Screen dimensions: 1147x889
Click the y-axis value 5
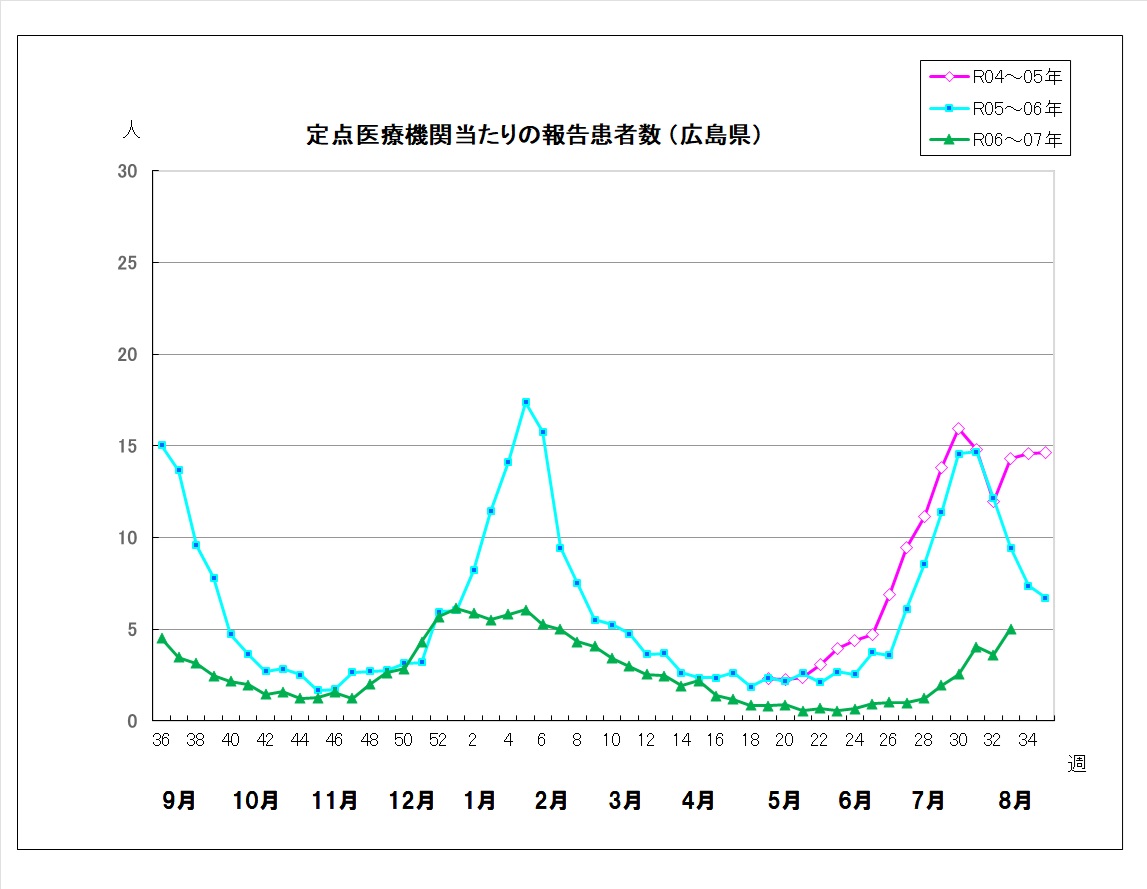[132, 629]
